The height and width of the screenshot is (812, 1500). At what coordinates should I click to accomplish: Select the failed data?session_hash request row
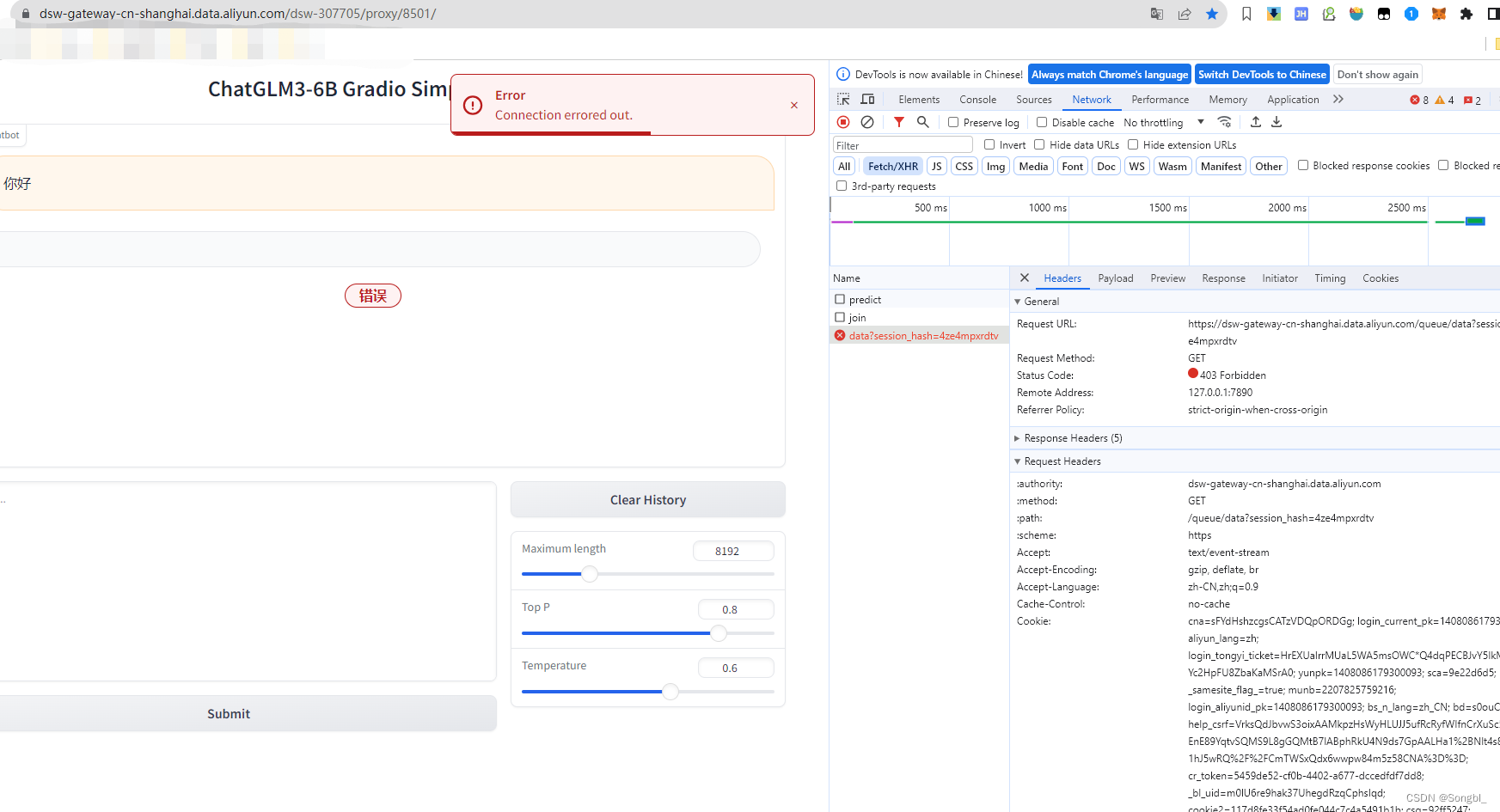919,335
